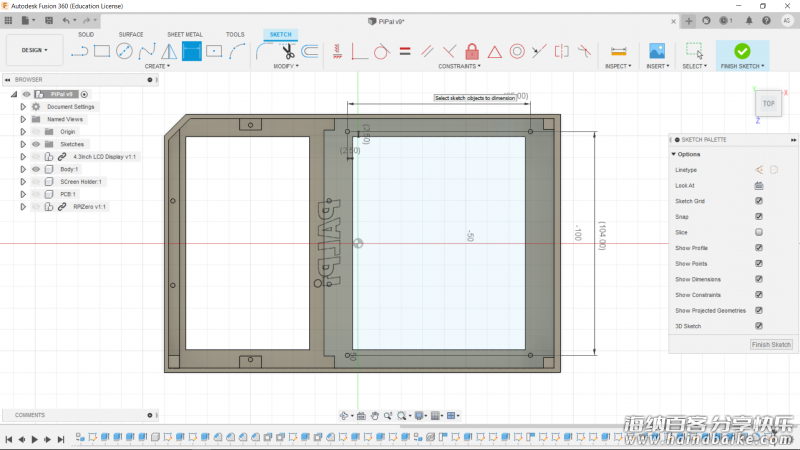Image resolution: width=800 pixels, height=450 pixels.
Task: Apply the Equal constraint
Action: point(405,51)
